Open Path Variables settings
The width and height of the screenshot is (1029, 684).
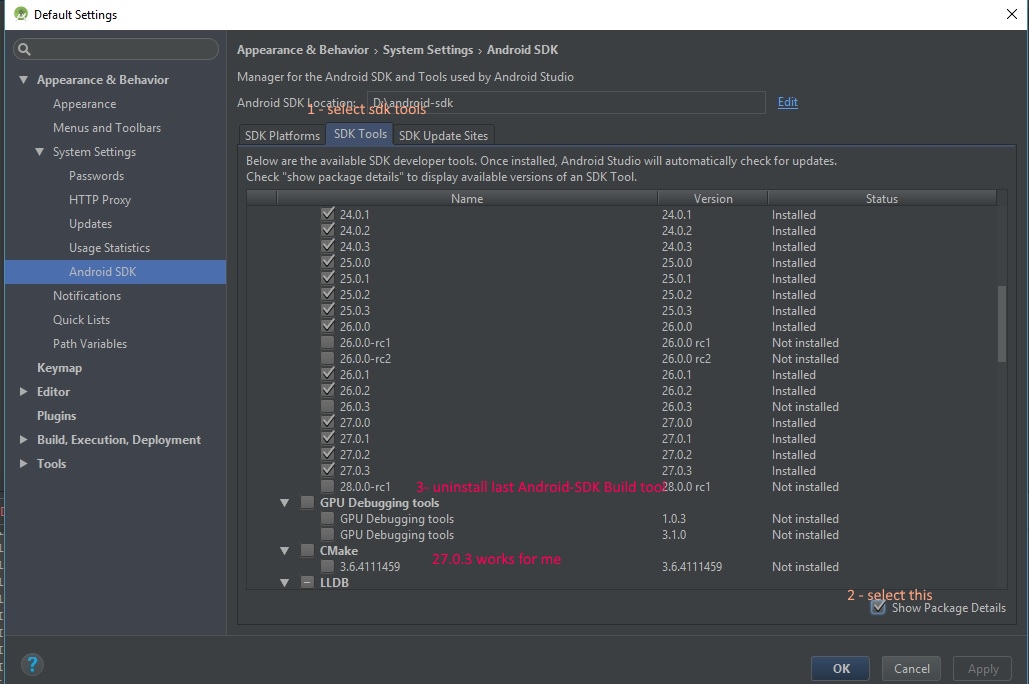[90, 343]
